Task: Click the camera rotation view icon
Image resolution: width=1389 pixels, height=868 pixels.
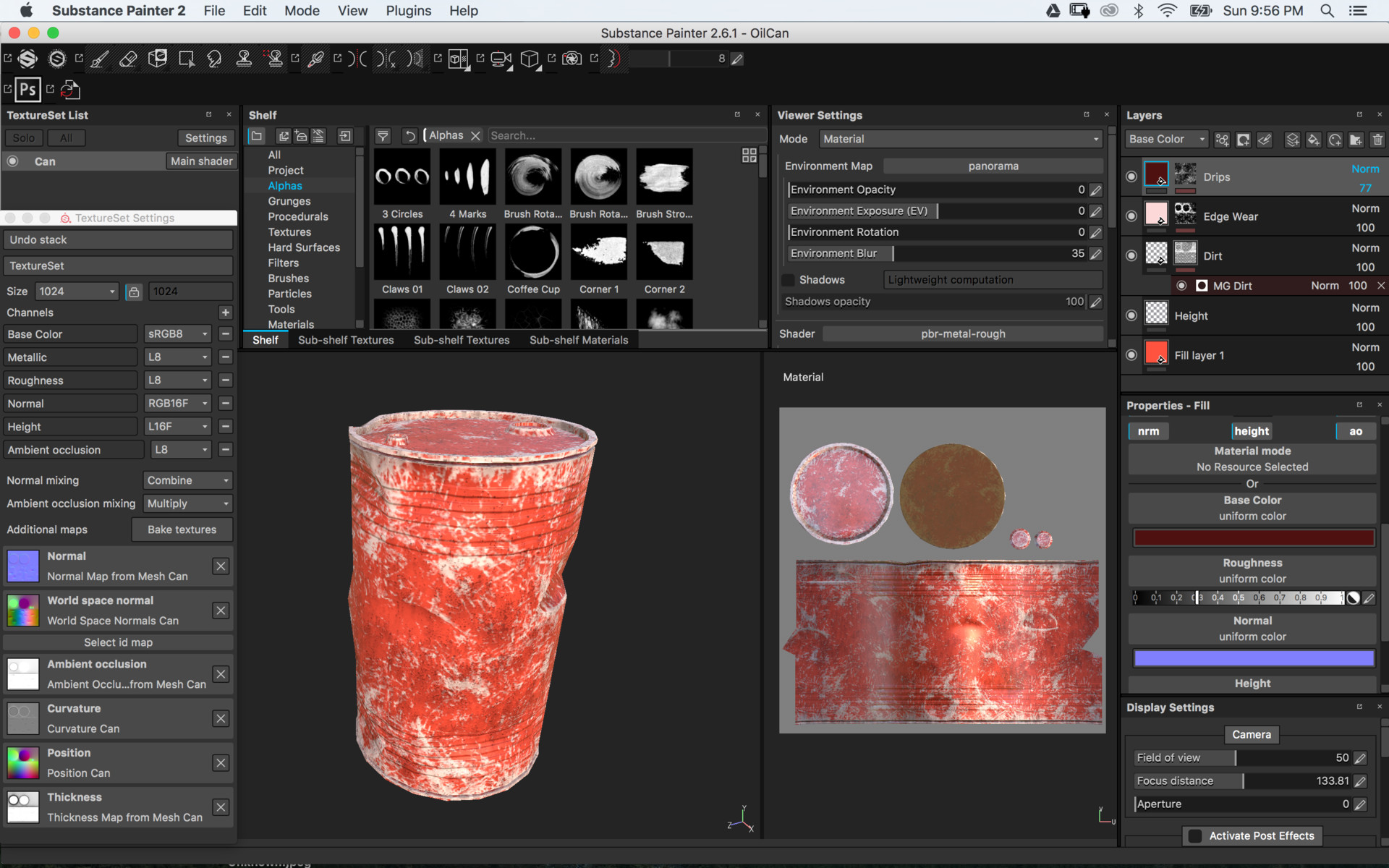Action: pyautogui.click(x=501, y=59)
